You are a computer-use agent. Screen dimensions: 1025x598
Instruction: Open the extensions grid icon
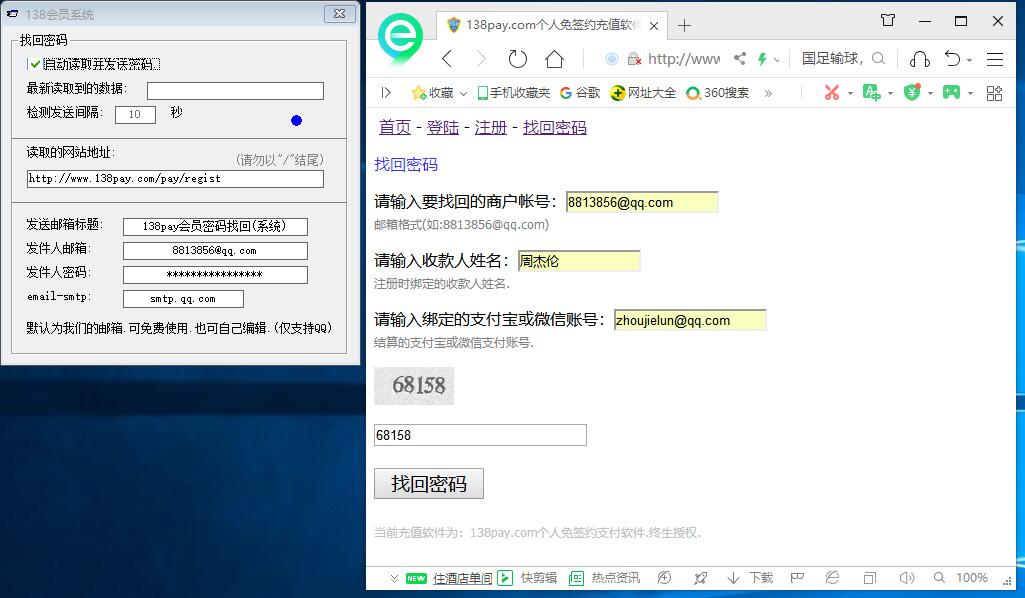tap(994, 93)
